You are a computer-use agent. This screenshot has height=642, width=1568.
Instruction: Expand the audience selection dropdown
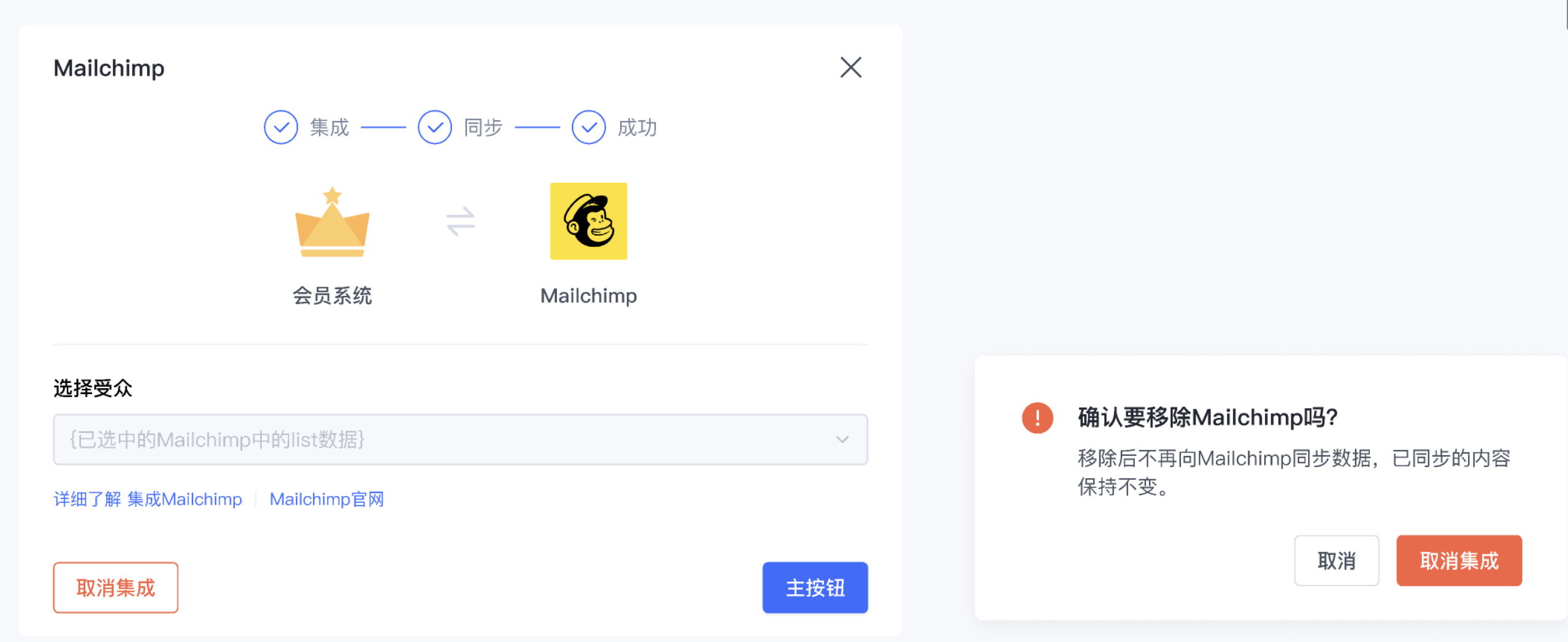coord(460,439)
